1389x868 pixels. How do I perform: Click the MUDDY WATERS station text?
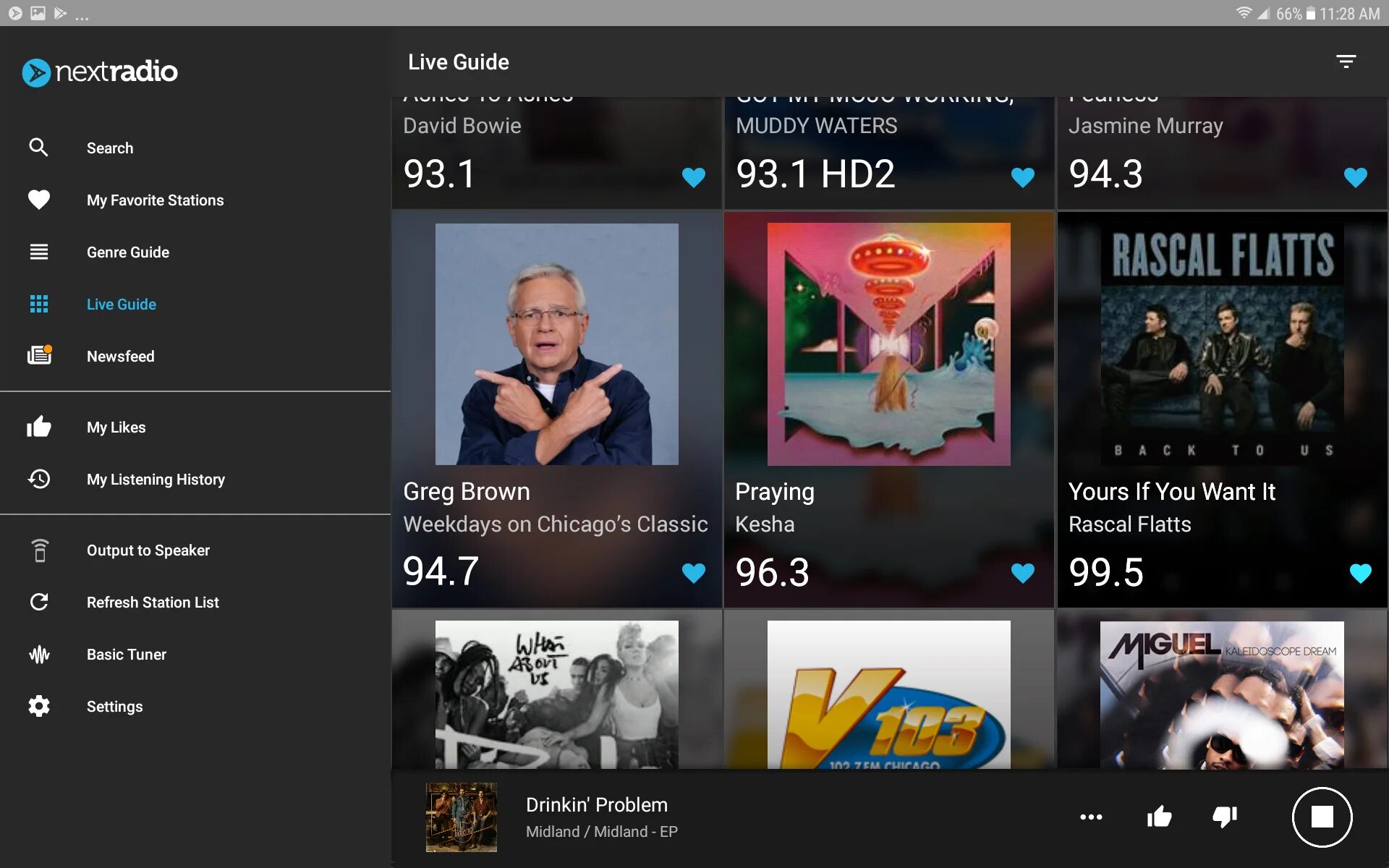tap(816, 126)
